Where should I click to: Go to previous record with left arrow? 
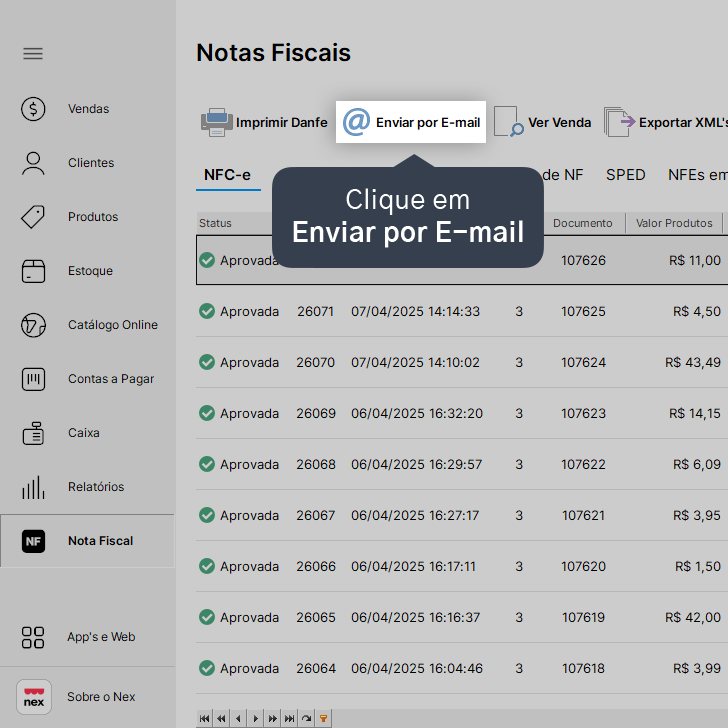click(238, 719)
